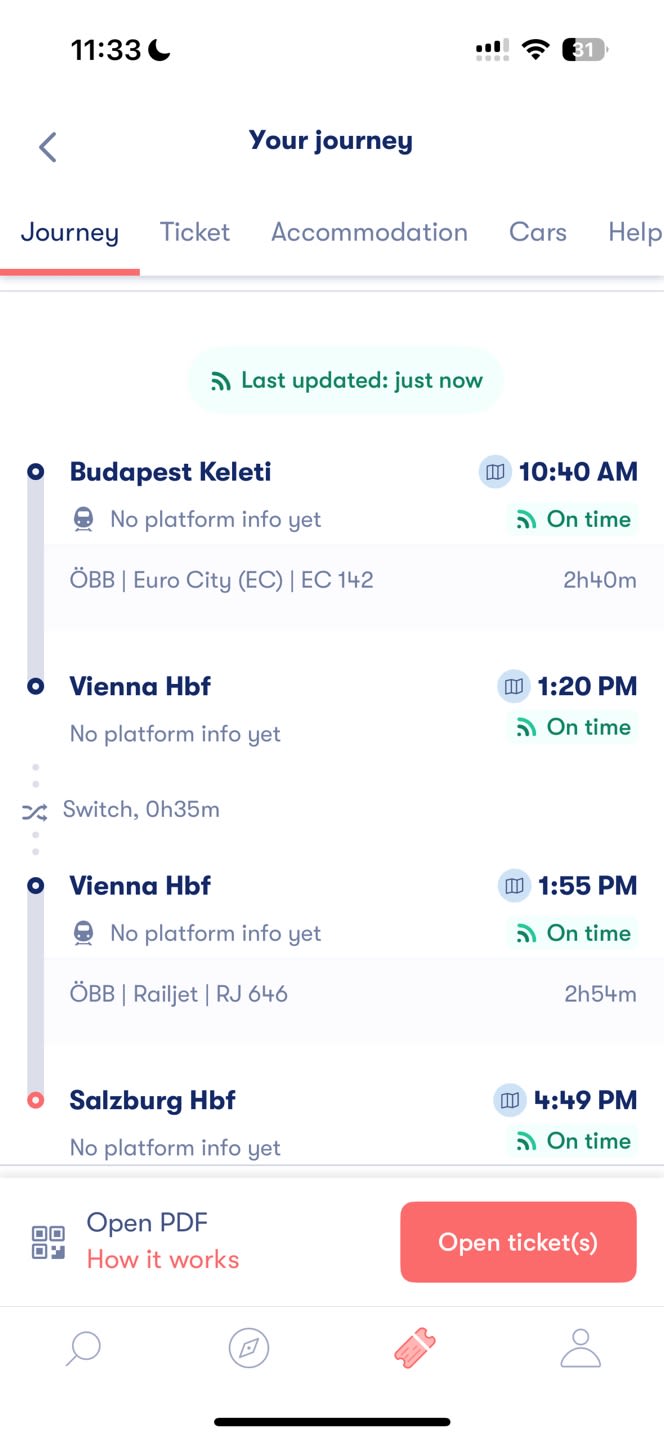The height and width of the screenshot is (1440, 664).
Task: Go to the Help tab
Action: tap(635, 232)
